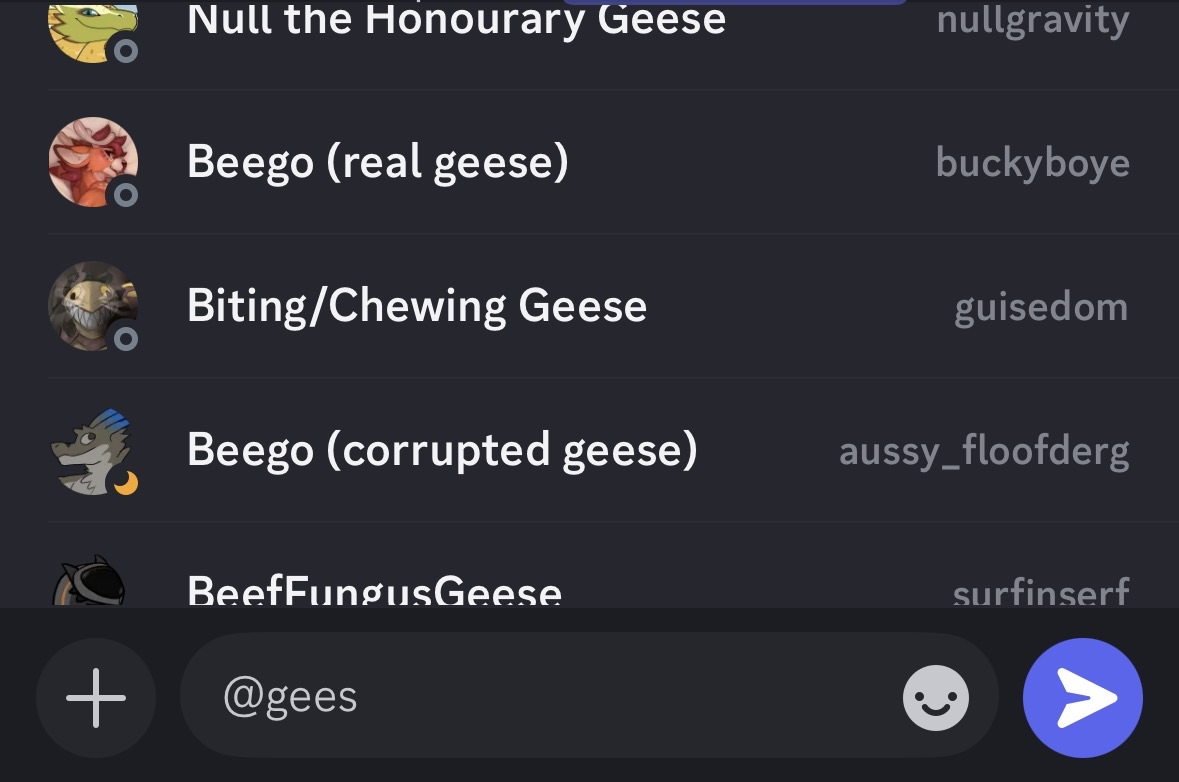Click the guisedom username label

tap(1041, 308)
